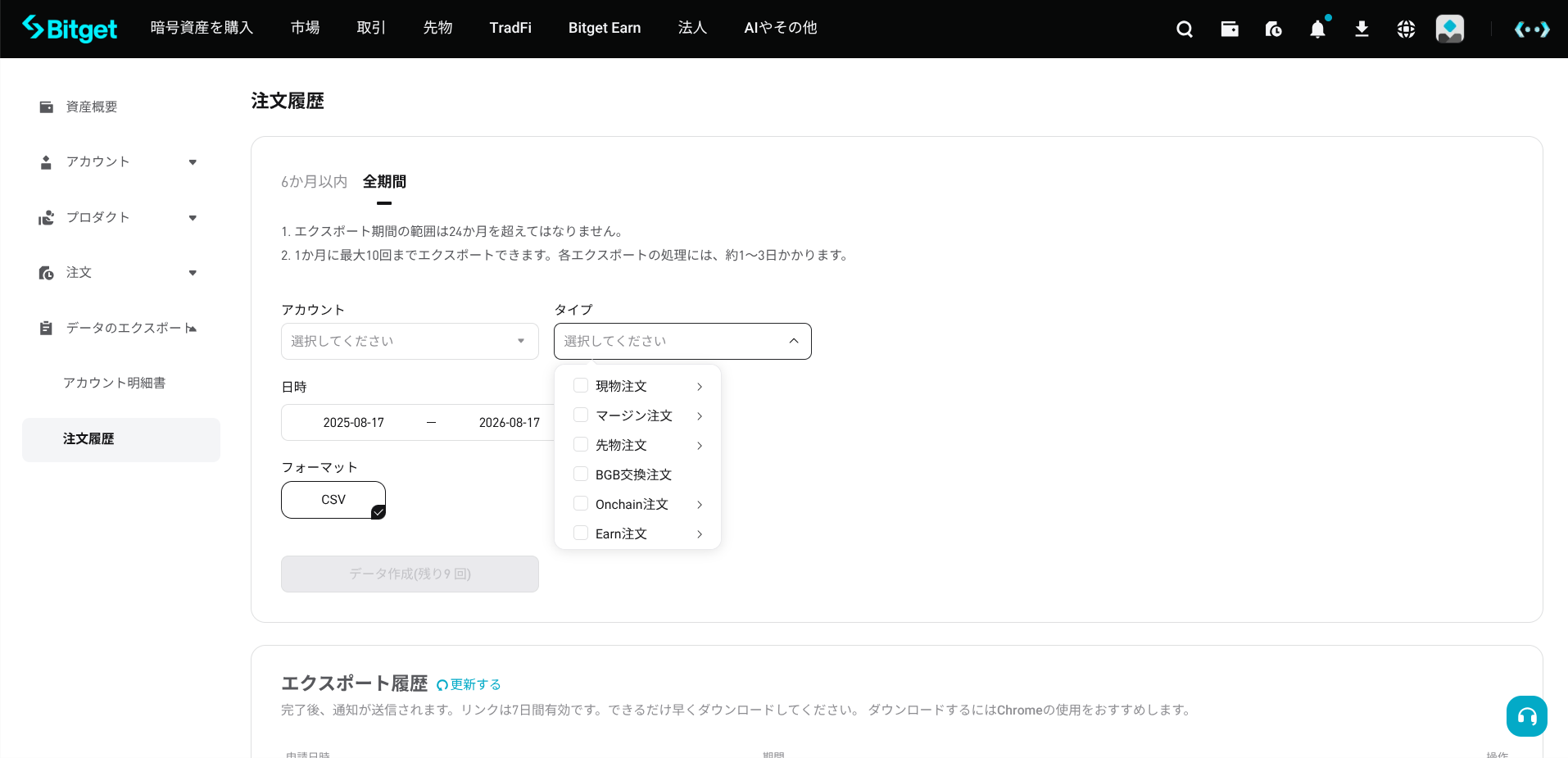Click the start date 2025-08-17 field
The width and height of the screenshot is (1568, 758).
click(x=354, y=423)
